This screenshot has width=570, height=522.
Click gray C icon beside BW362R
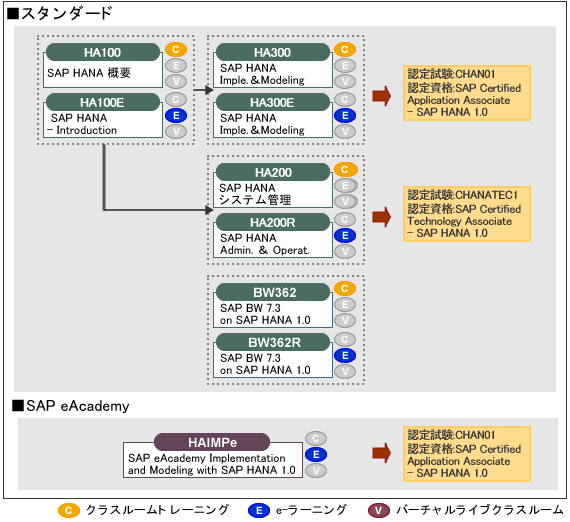click(345, 340)
